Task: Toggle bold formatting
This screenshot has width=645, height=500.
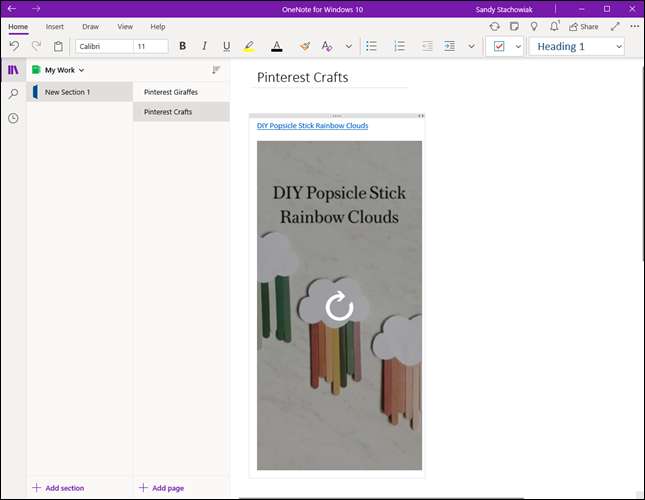Action: (182, 46)
